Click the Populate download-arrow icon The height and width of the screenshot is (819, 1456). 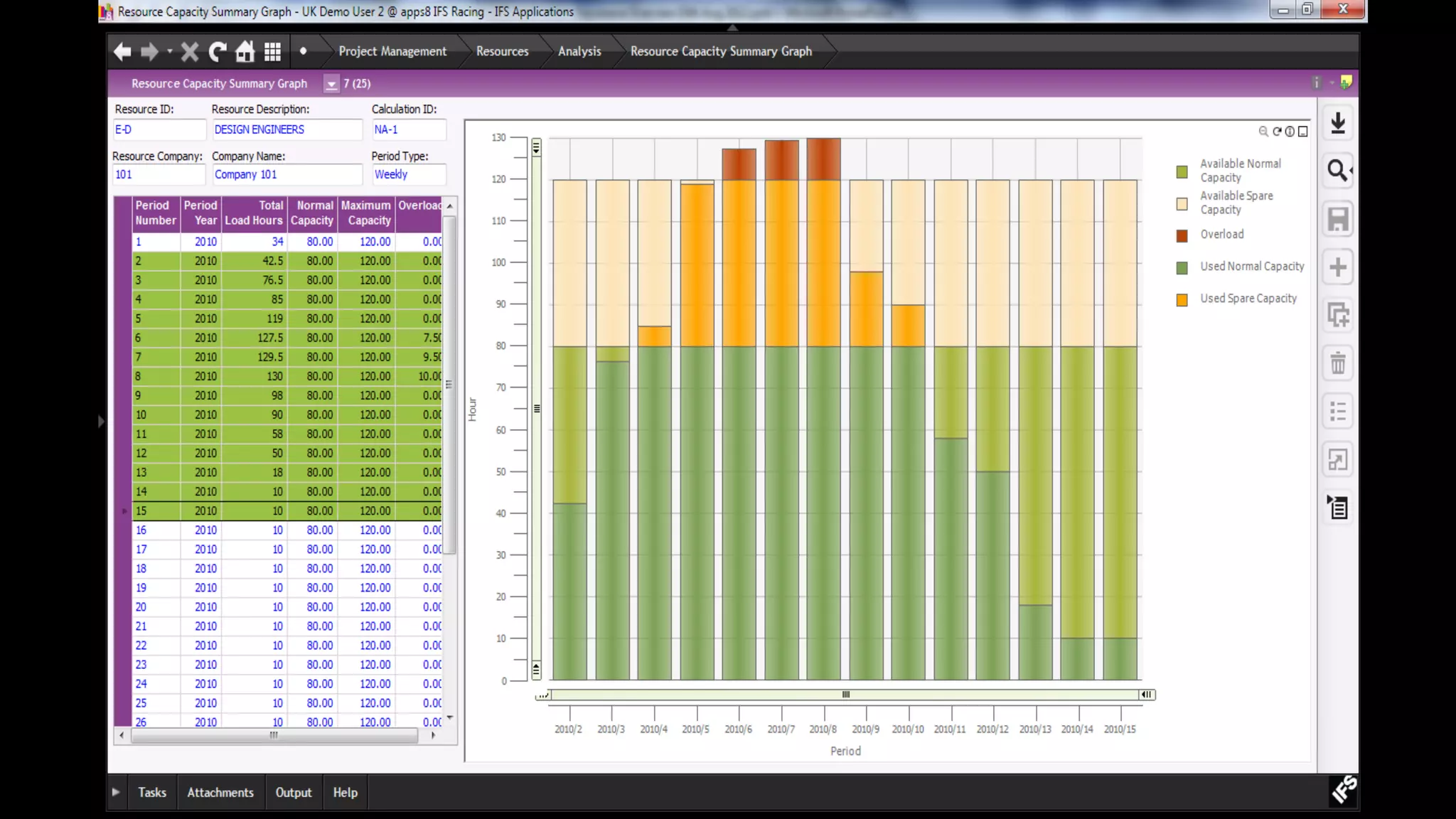[1337, 124]
